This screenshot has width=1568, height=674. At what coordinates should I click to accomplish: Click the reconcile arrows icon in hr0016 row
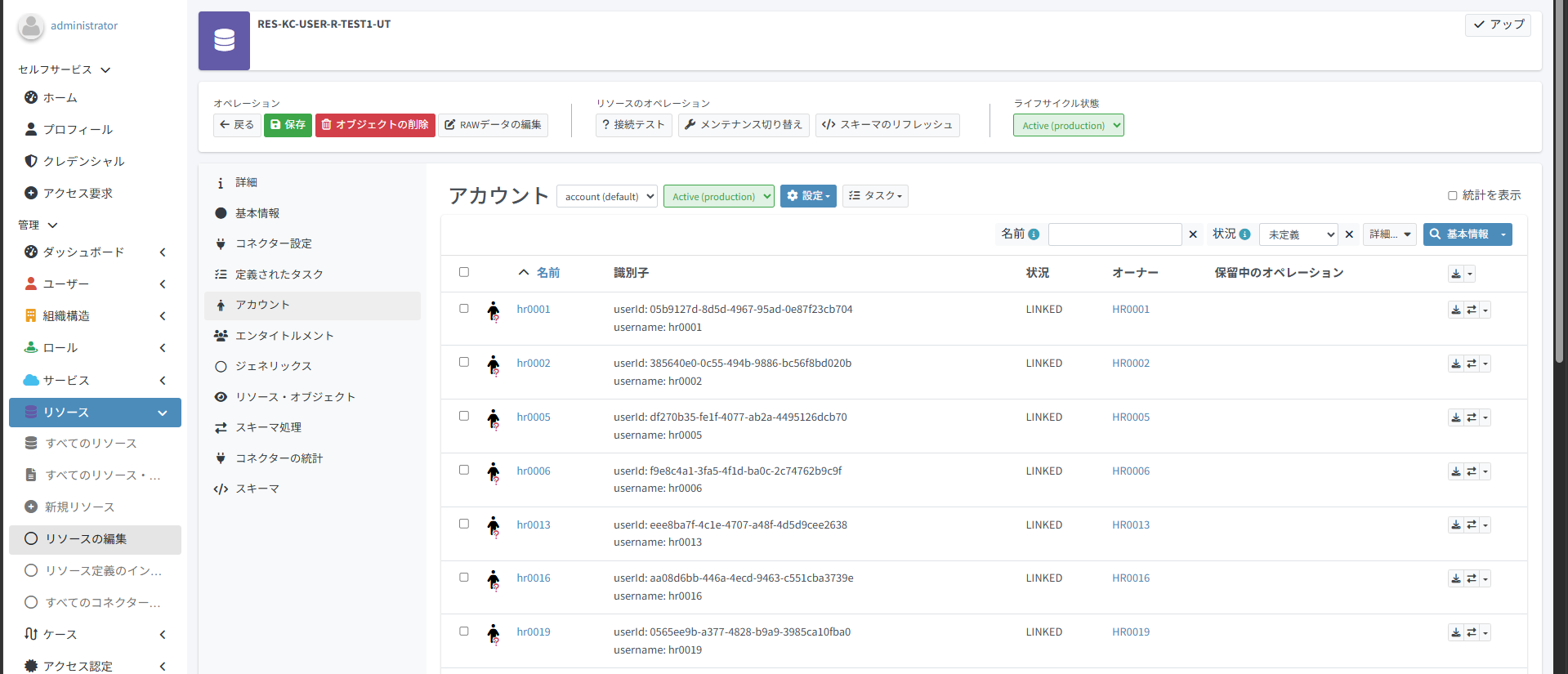[1472, 578]
